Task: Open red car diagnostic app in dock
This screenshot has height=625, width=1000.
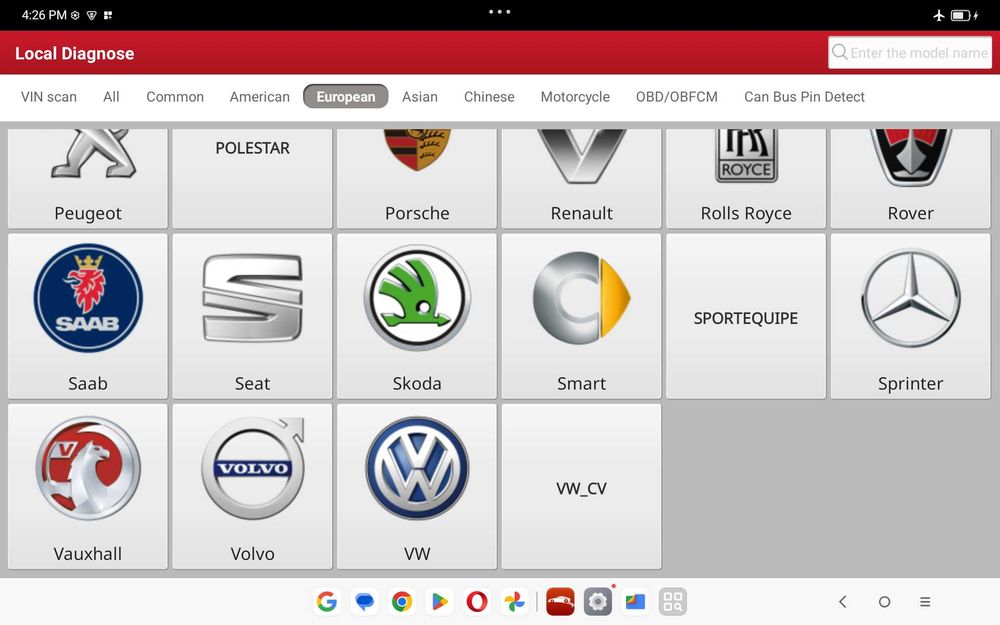Action: click(x=561, y=601)
